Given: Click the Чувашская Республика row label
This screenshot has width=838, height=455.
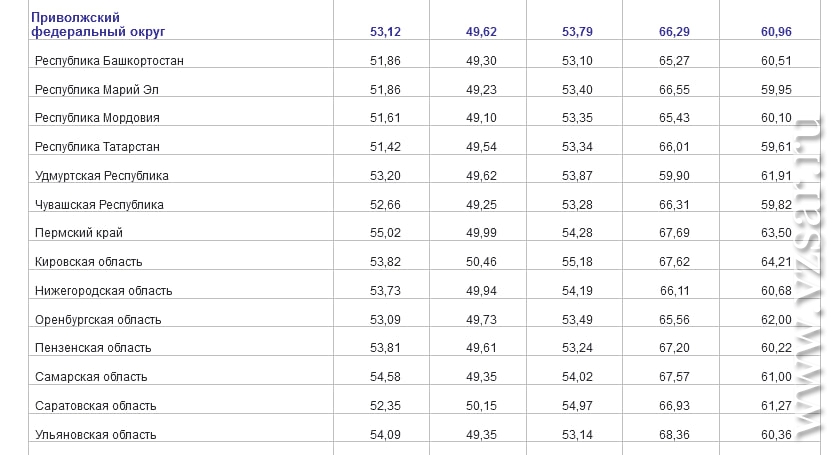Looking at the screenshot, I should (99, 205).
